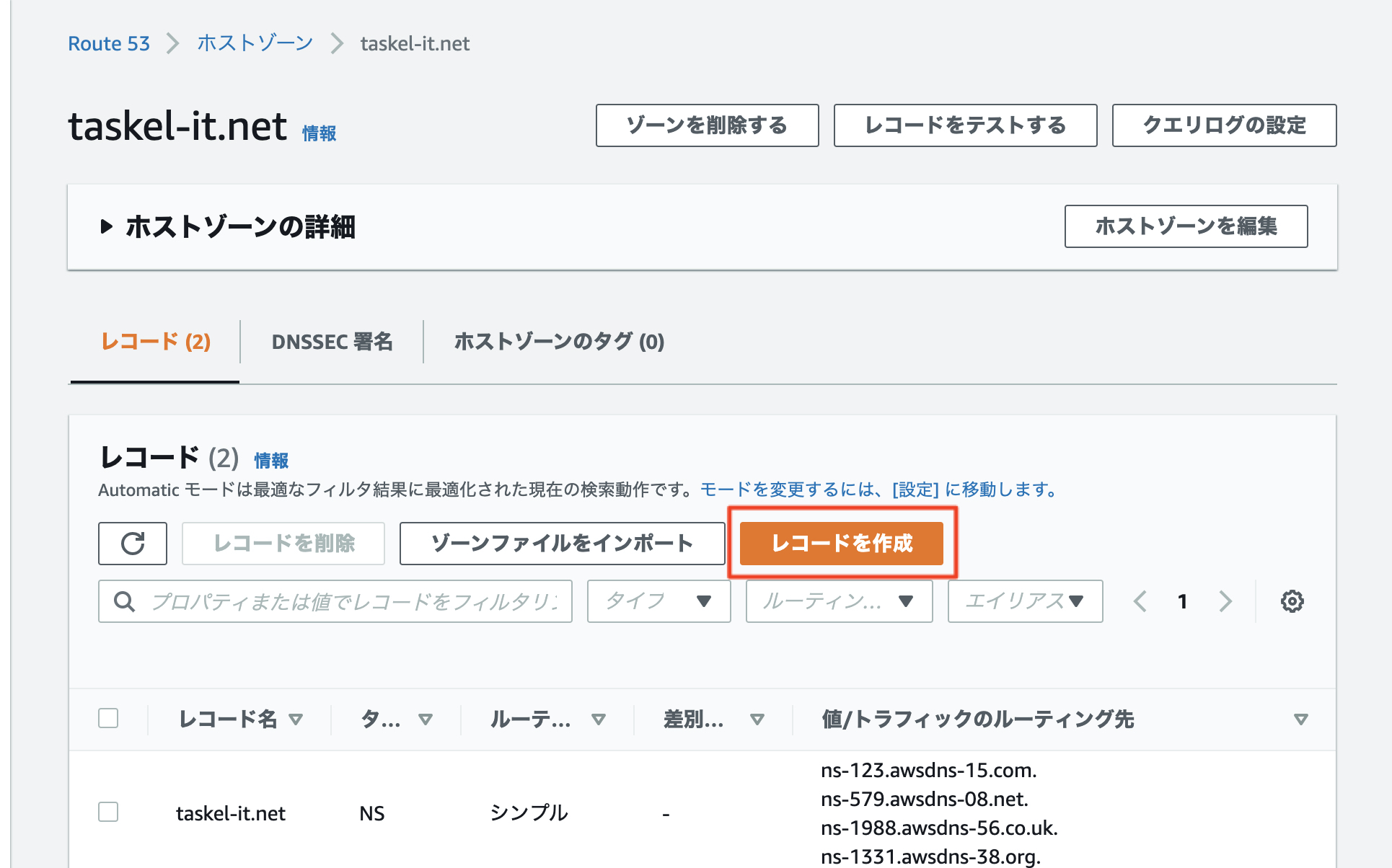Image resolution: width=1392 pixels, height=868 pixels.
Task: Toggle the select-all records checkbox
Action: coord(108,718)
